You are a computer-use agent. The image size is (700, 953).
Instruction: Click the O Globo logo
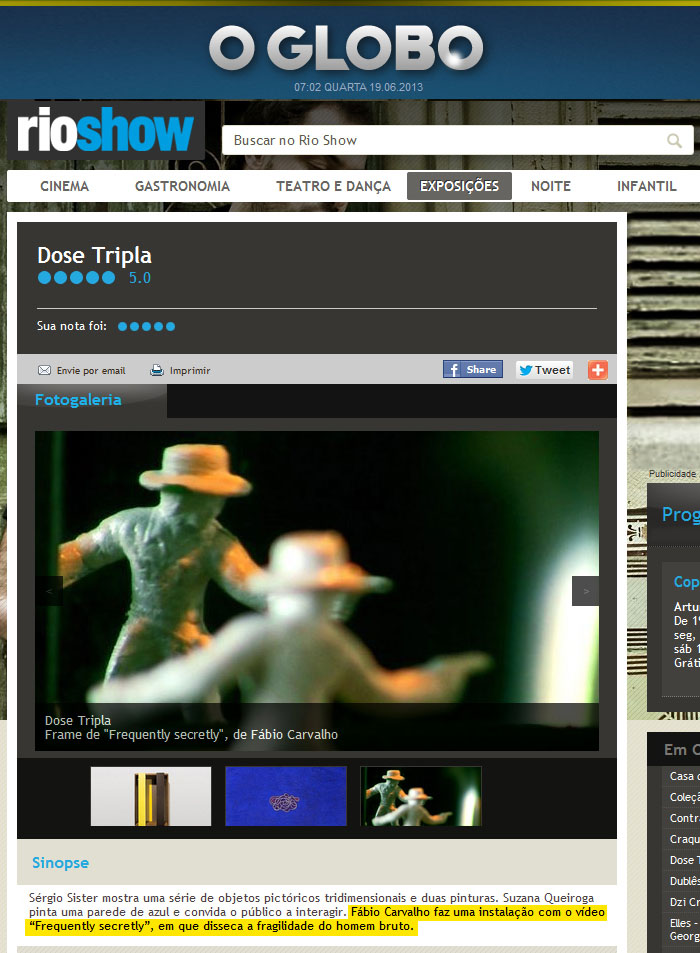point(346,47)
